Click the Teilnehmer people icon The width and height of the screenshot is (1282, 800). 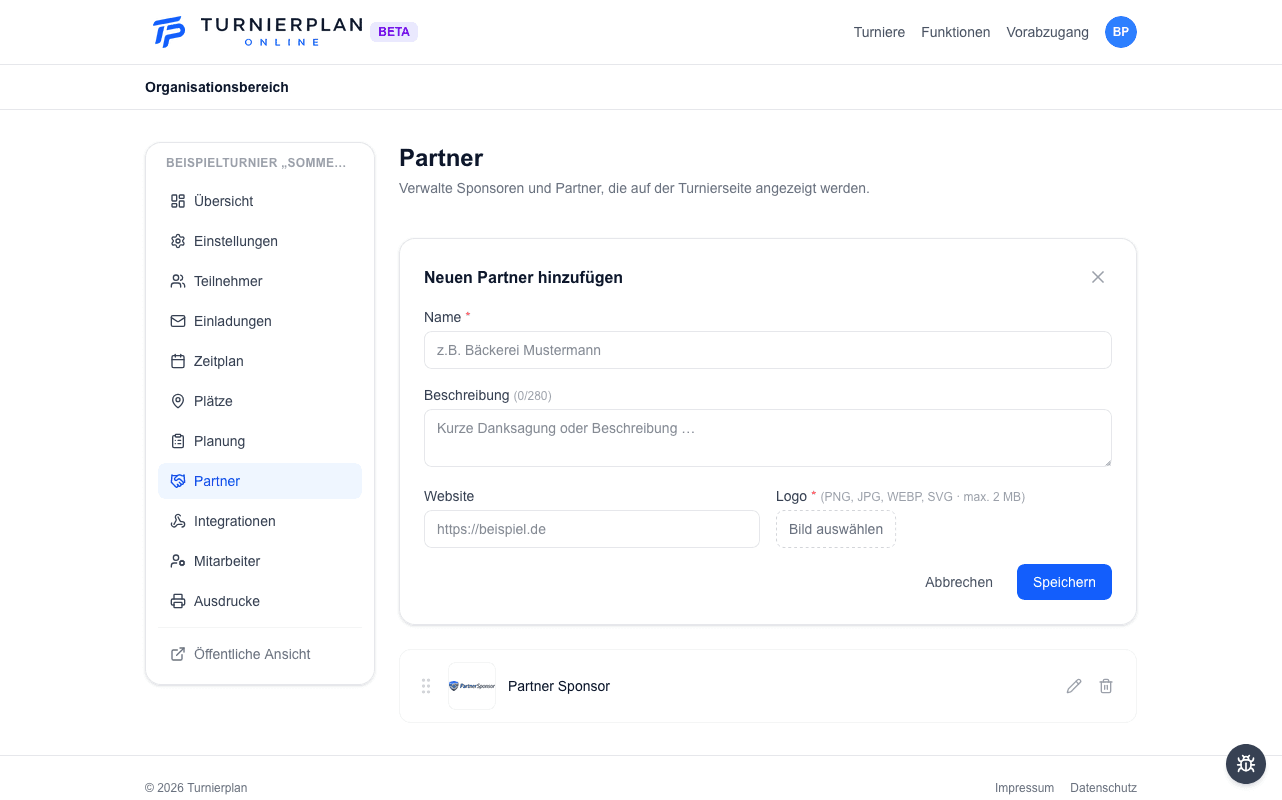click(x=178, y=281)
